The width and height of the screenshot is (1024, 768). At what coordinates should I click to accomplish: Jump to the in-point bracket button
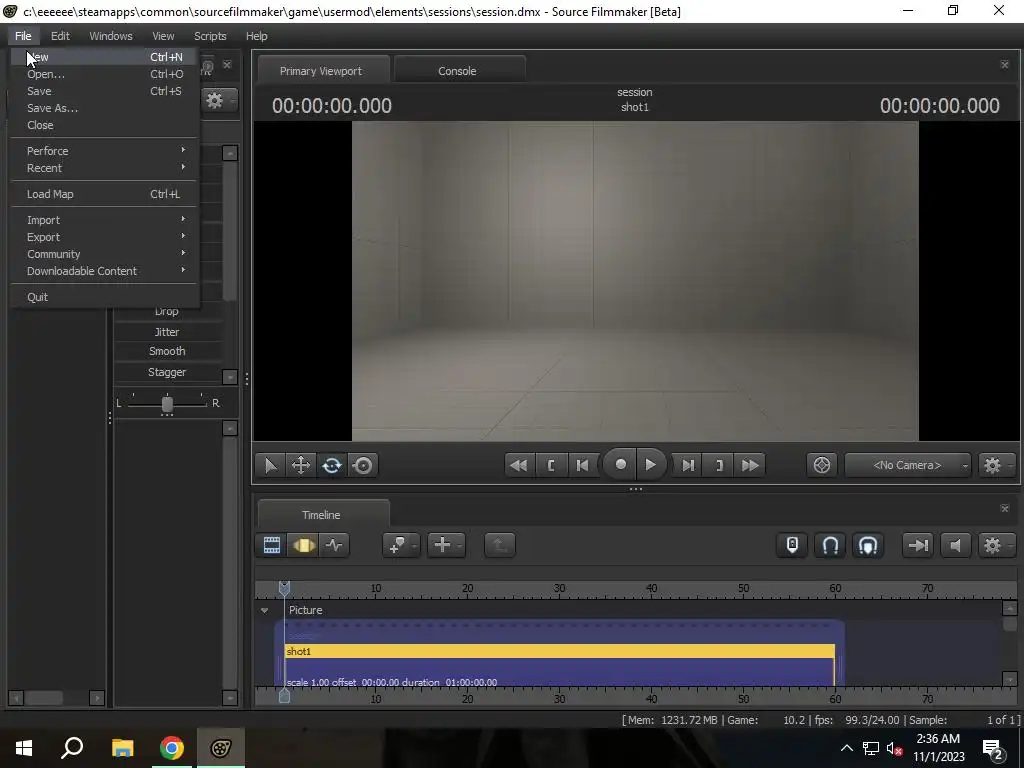(x=551, y=466)
